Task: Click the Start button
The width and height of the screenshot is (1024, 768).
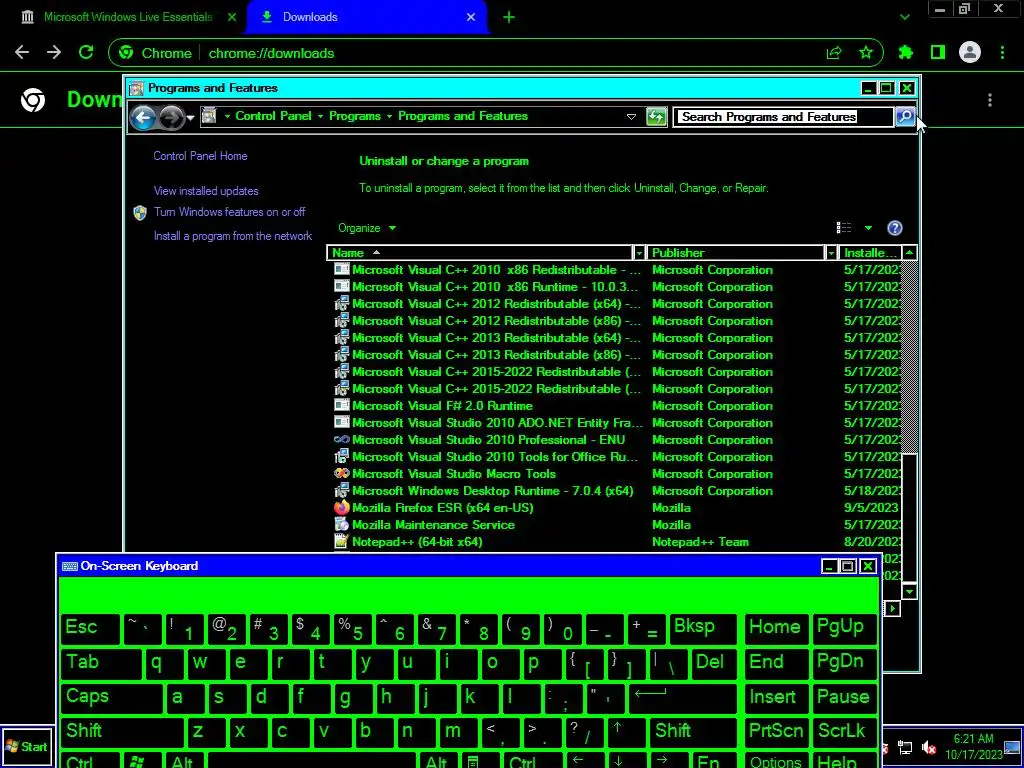Action: [27, 746]
